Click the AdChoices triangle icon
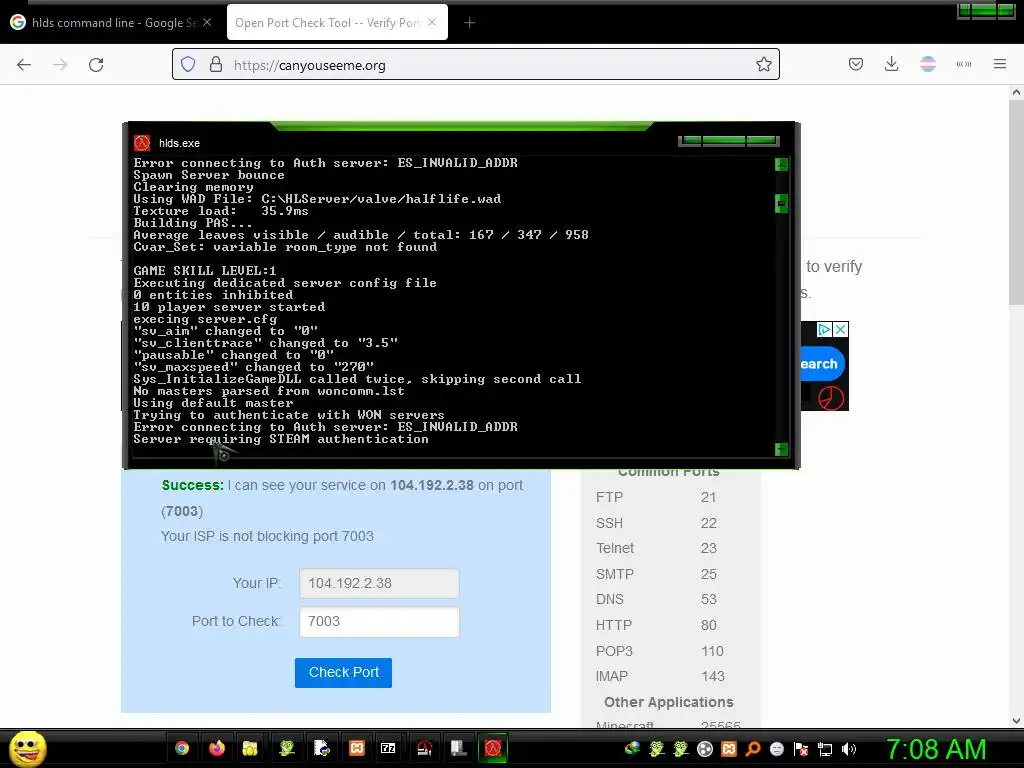The width and height of the screenshot is (1024, 768). (824, 329)
